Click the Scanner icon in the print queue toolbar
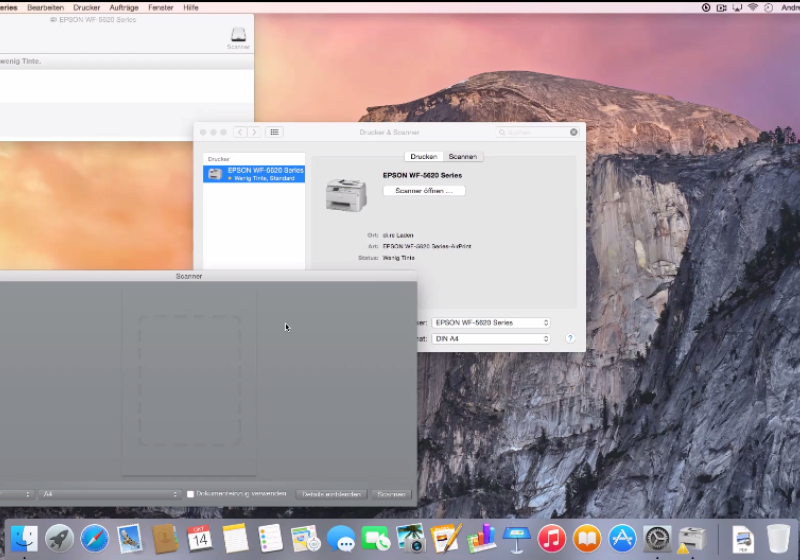800x560 pixels. [x=238, y=36]
